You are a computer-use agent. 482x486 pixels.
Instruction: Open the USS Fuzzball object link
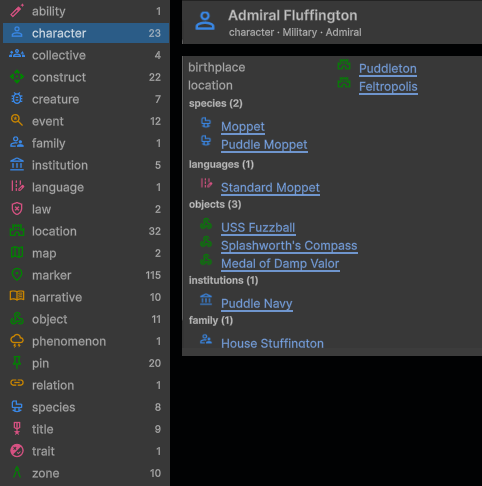(x=258, y=228)
